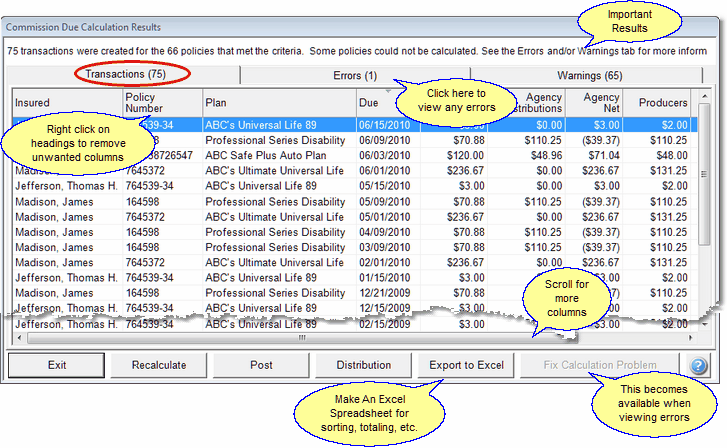
Task: Click Export to Excel button
Action: pos(466,365)
